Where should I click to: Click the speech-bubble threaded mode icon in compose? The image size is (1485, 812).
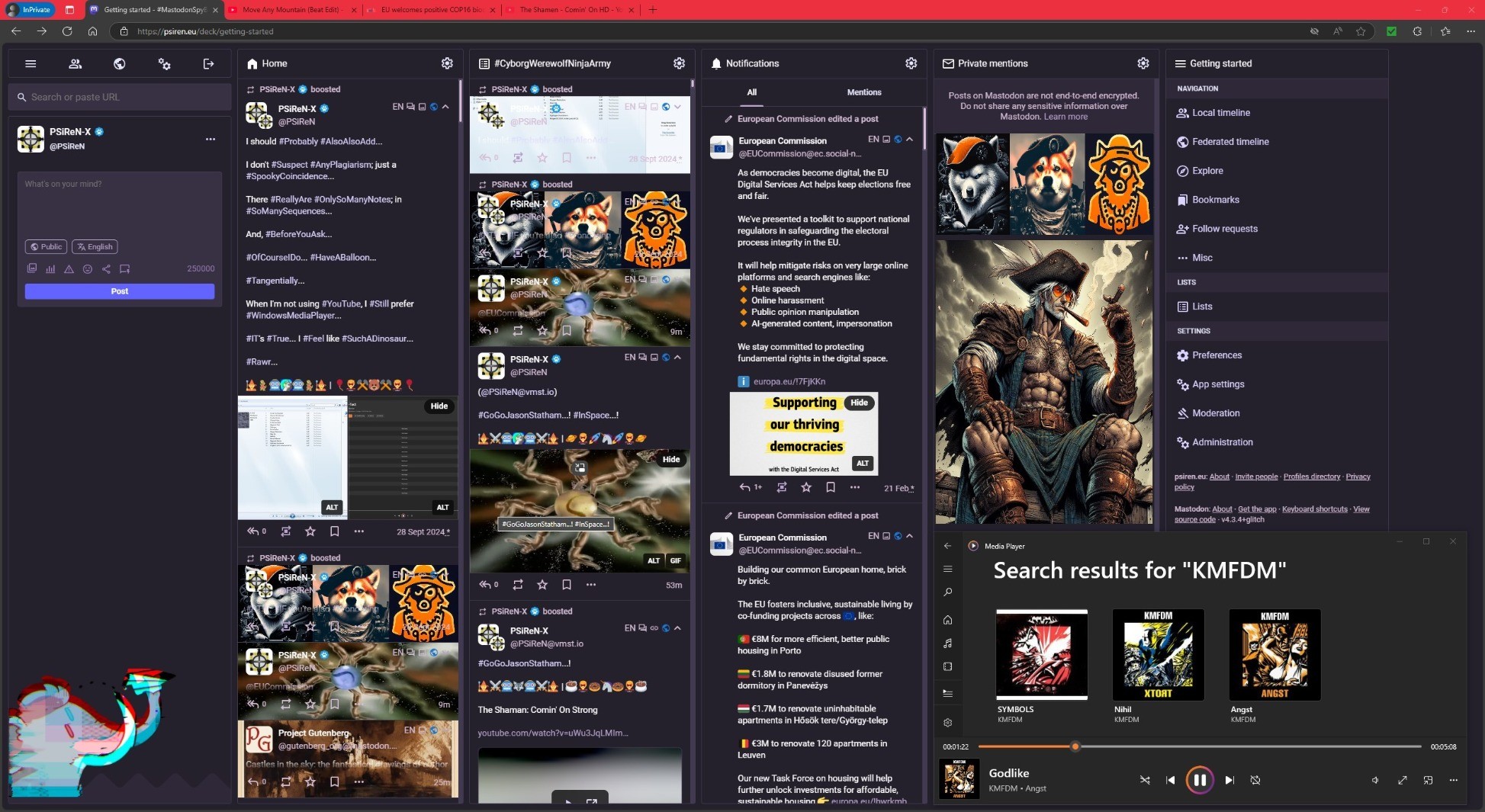[124, 268]
